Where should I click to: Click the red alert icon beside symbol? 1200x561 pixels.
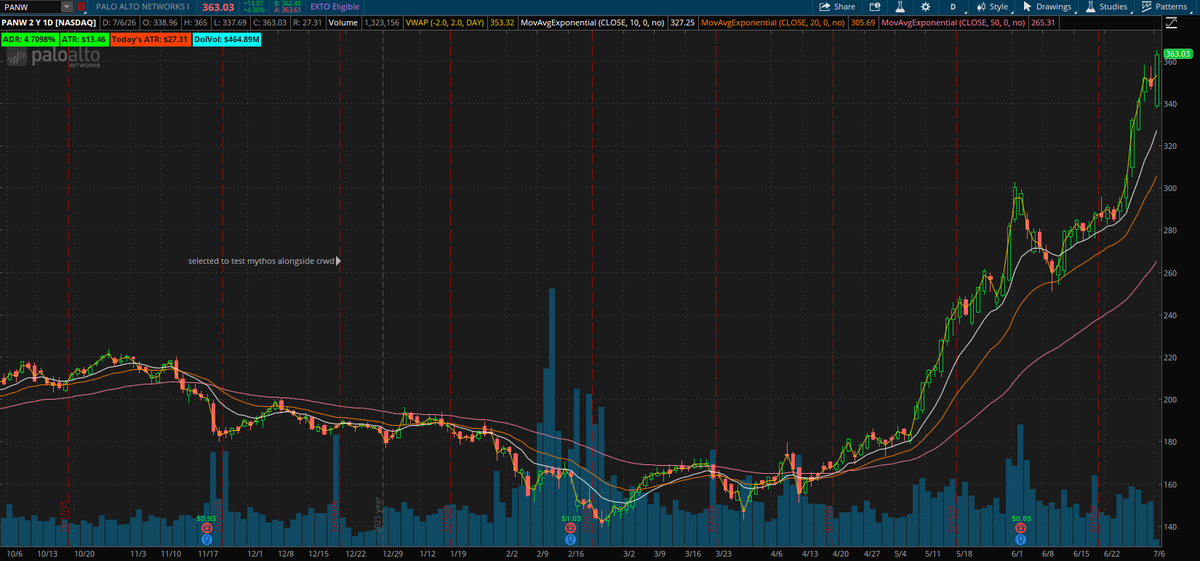coord(82,7)
